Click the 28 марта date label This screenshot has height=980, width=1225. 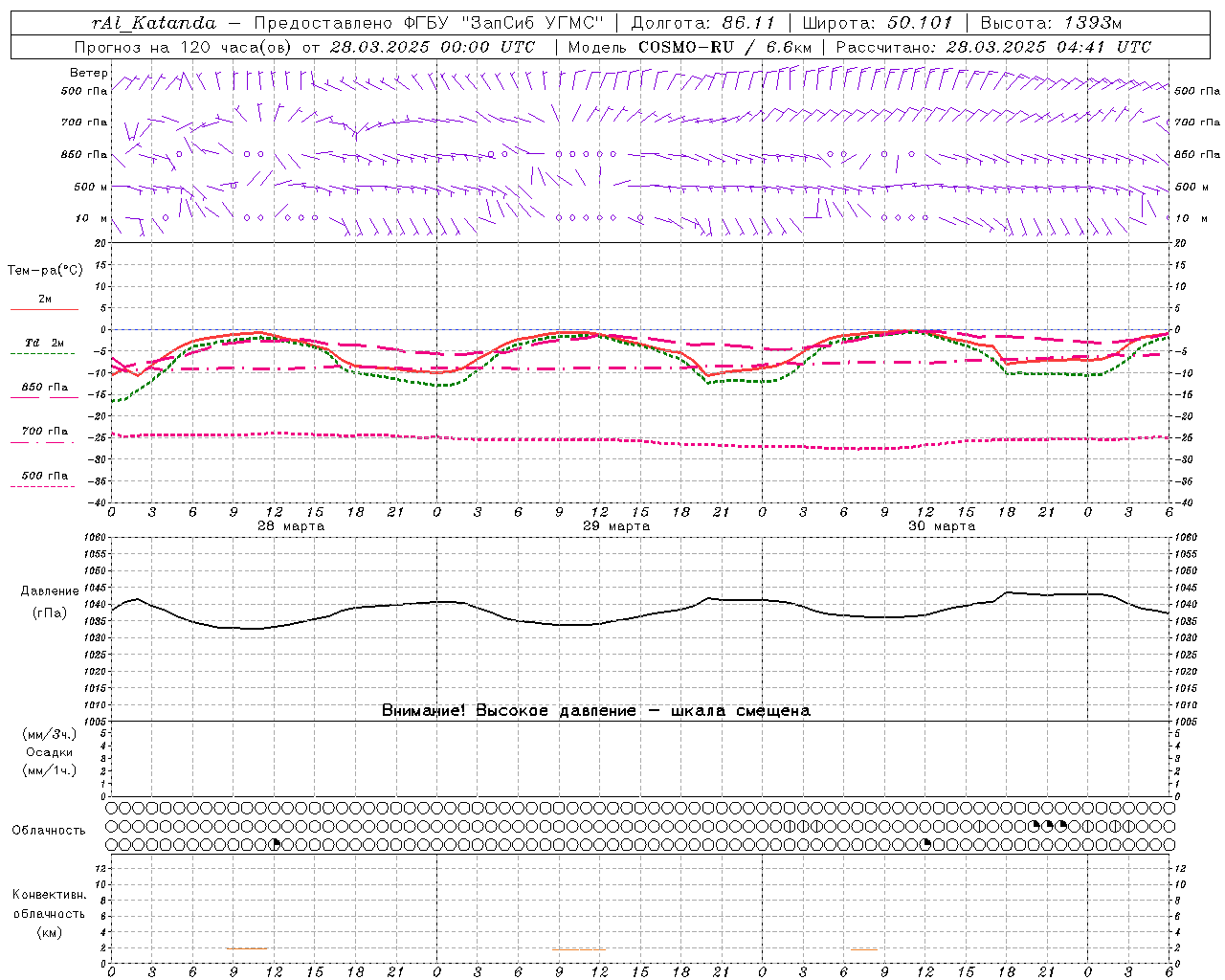pos(291,526)
